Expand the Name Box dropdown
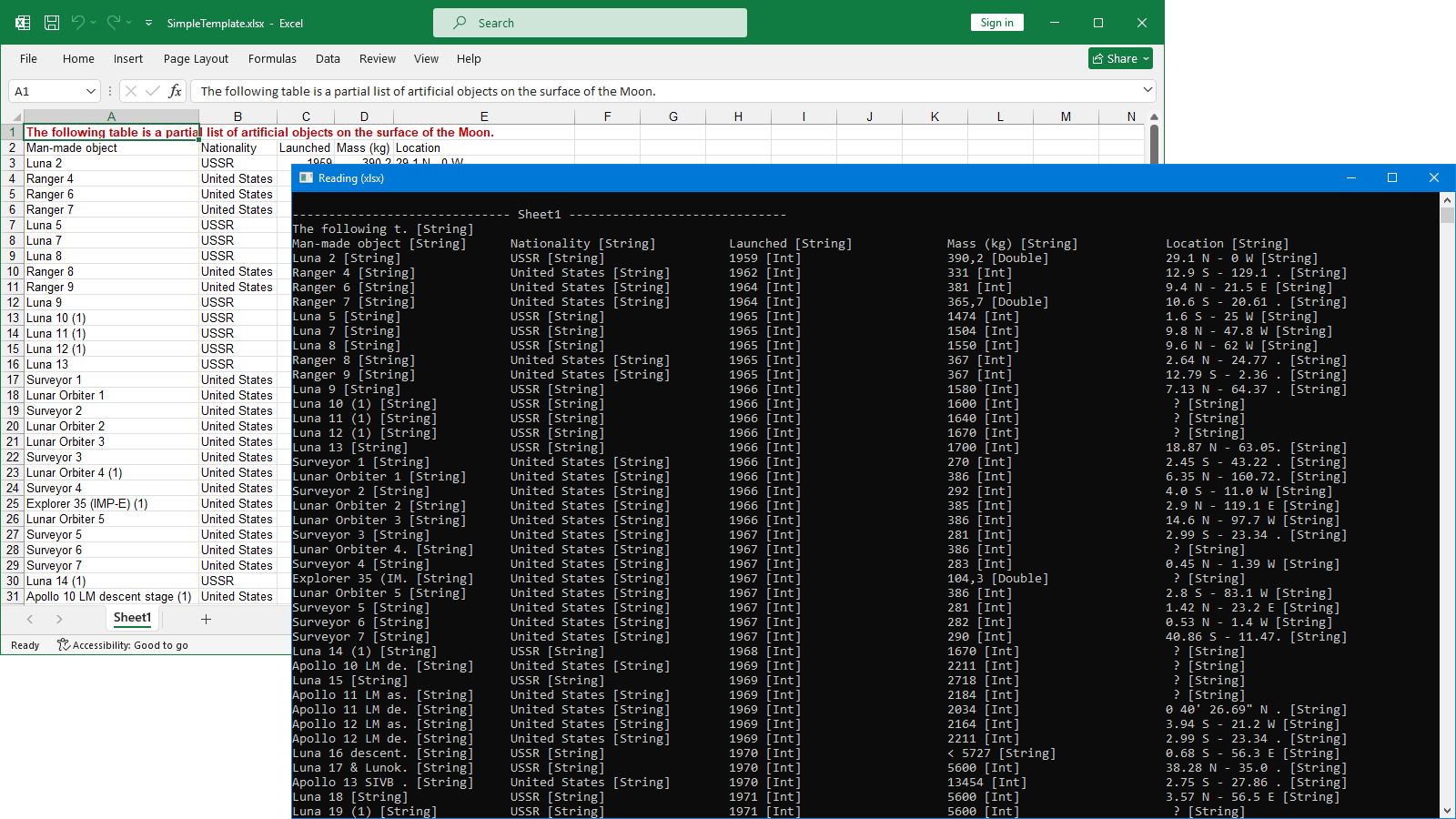The width and height of the screenshot is (1456, 819). pos(90,91)
